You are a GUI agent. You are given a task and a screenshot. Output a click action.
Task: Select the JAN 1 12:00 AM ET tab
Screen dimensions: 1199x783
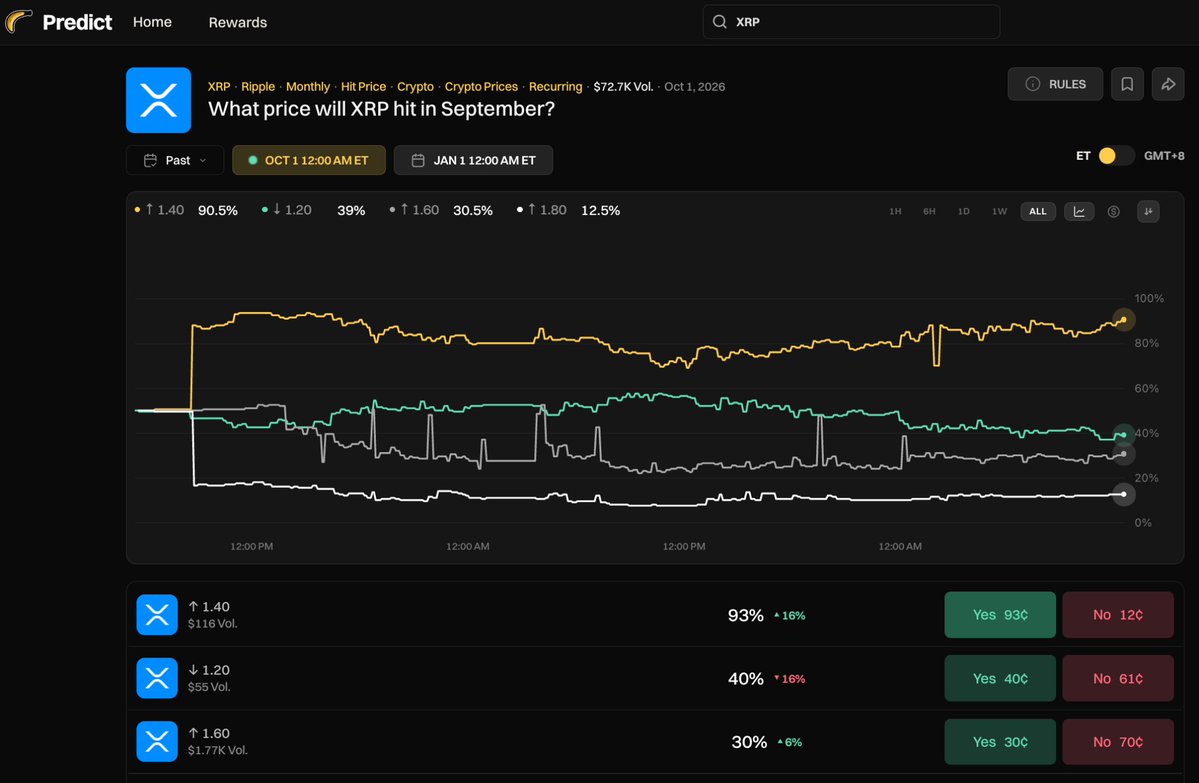click(x=473, y=160)
